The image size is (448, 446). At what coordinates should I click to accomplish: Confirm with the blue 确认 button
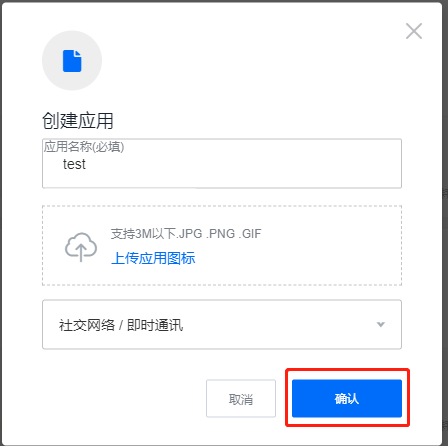347,398
